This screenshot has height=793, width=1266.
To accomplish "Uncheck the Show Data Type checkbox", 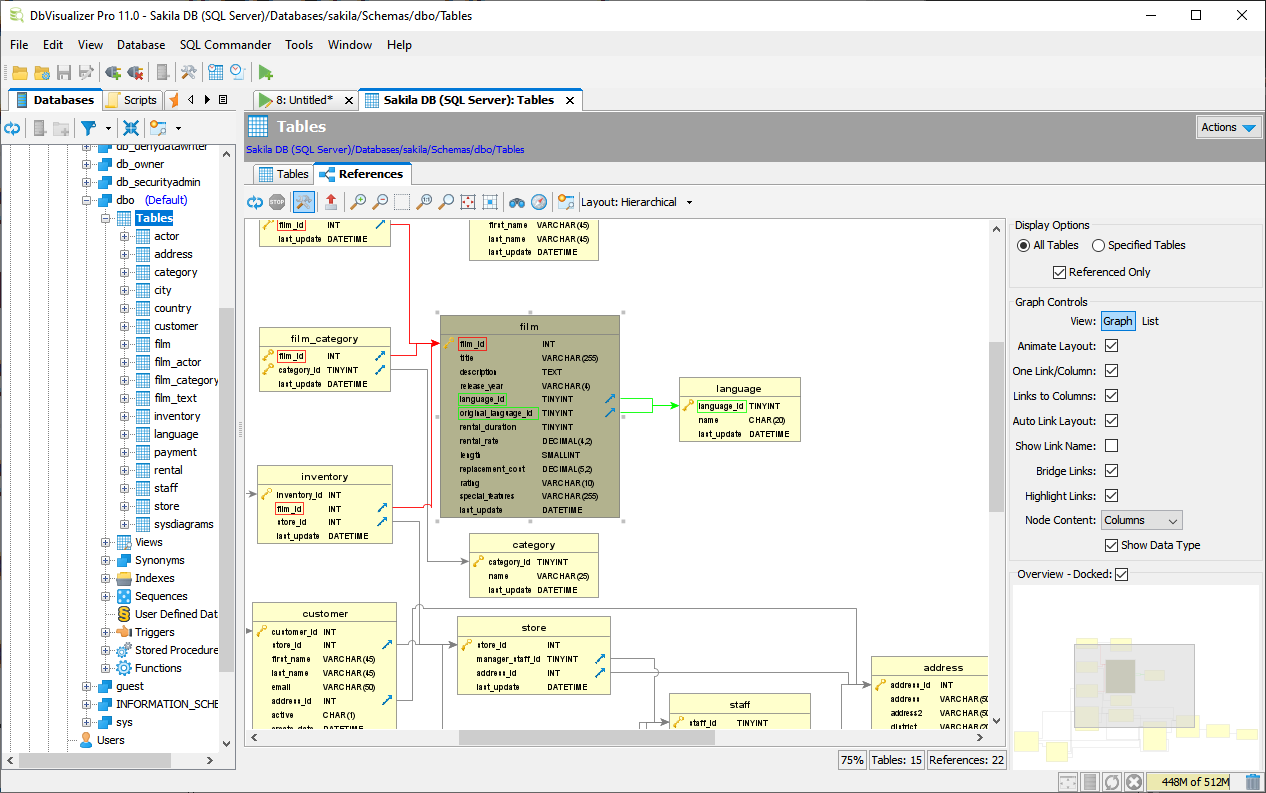I will coord(1111,545).
